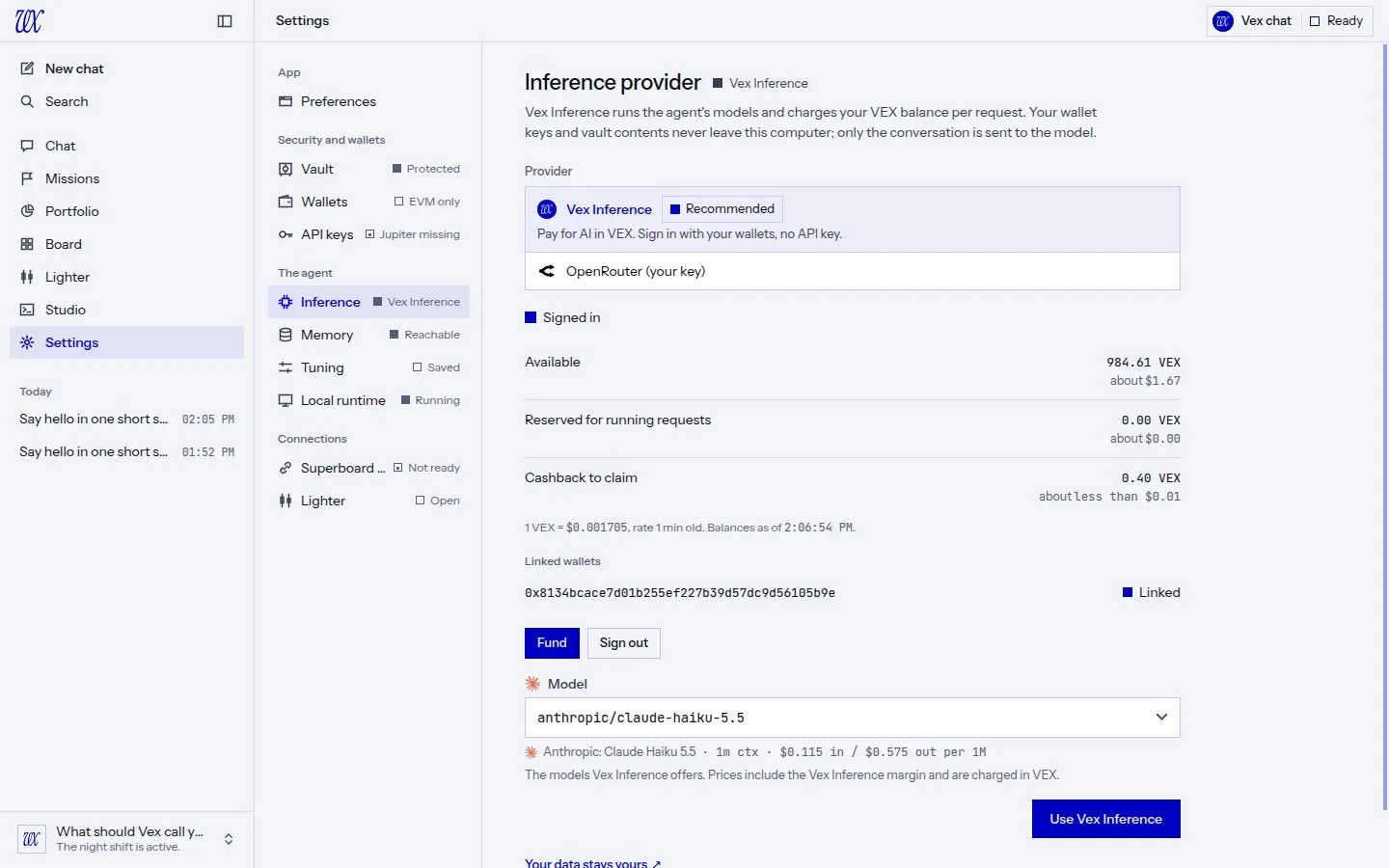Click the Superboard link icon

pos(286,468)
